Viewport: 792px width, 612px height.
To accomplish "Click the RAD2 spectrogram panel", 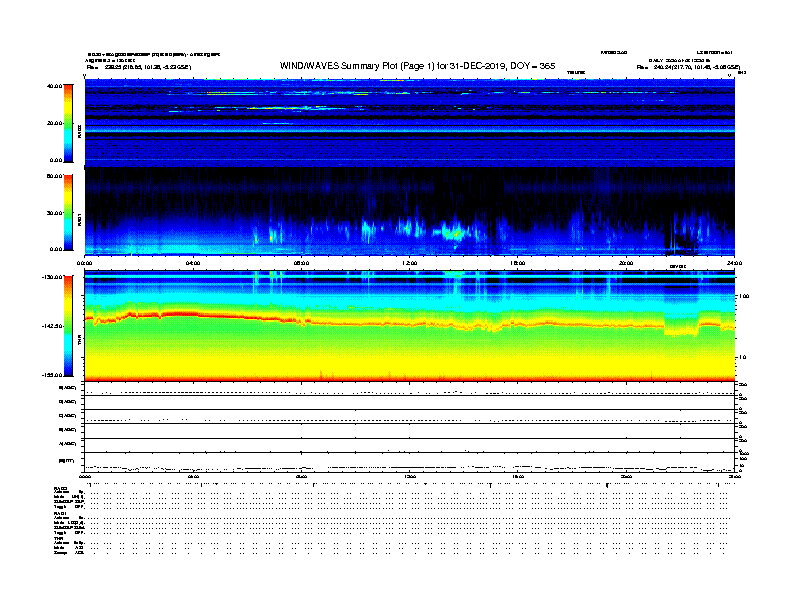I will pyautogui.click(x=410, y=123).
